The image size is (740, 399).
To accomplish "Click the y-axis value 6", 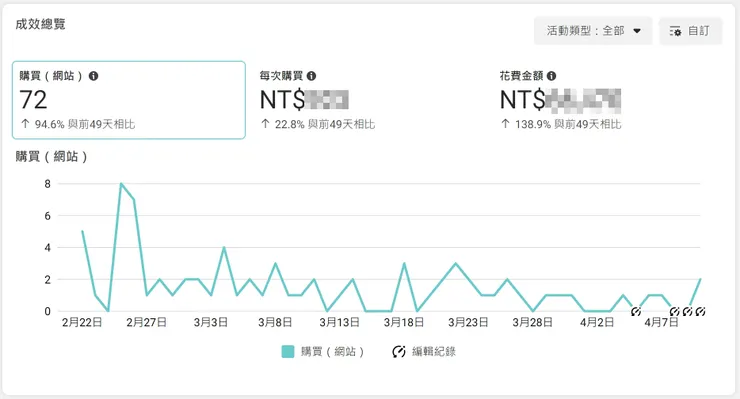I will click(x=47, y=216).
